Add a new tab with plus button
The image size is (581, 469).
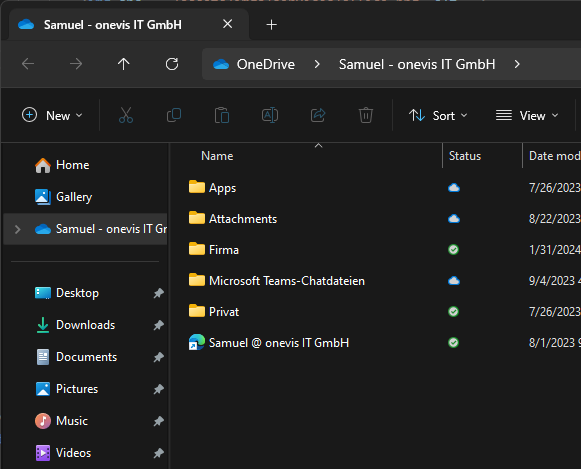271,25
